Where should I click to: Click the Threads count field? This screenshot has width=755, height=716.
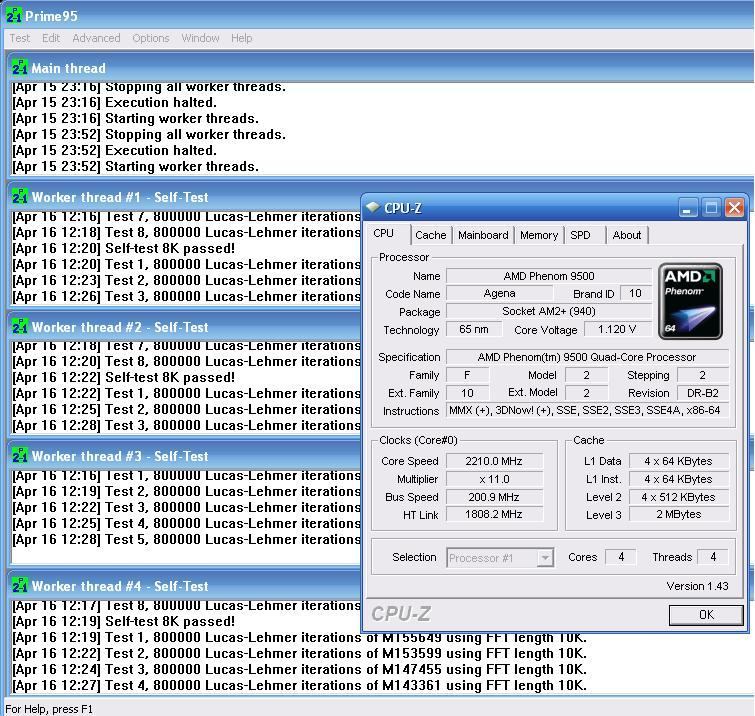(x=713, y=557)
